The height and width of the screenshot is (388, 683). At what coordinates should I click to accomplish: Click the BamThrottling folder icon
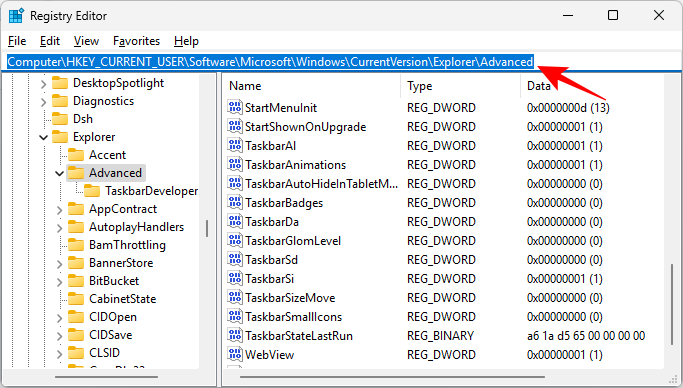(x=76, y=245)
